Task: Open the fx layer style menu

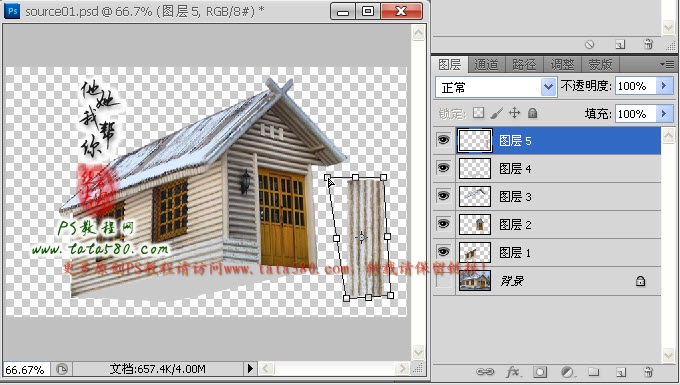Action: pos(513,372)
